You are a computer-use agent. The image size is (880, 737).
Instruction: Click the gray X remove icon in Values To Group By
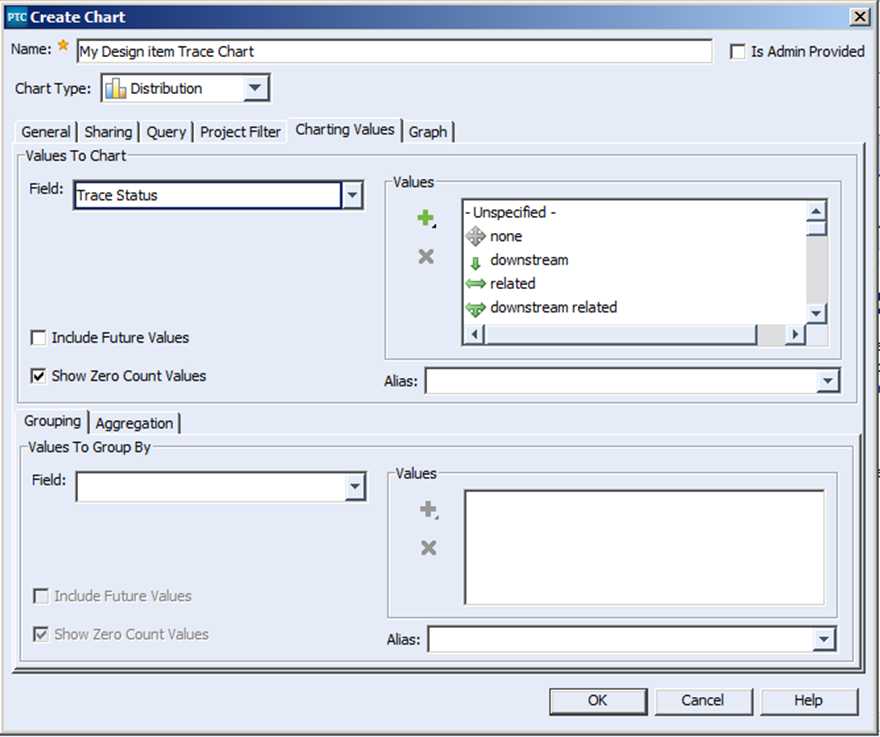[428, 548]
